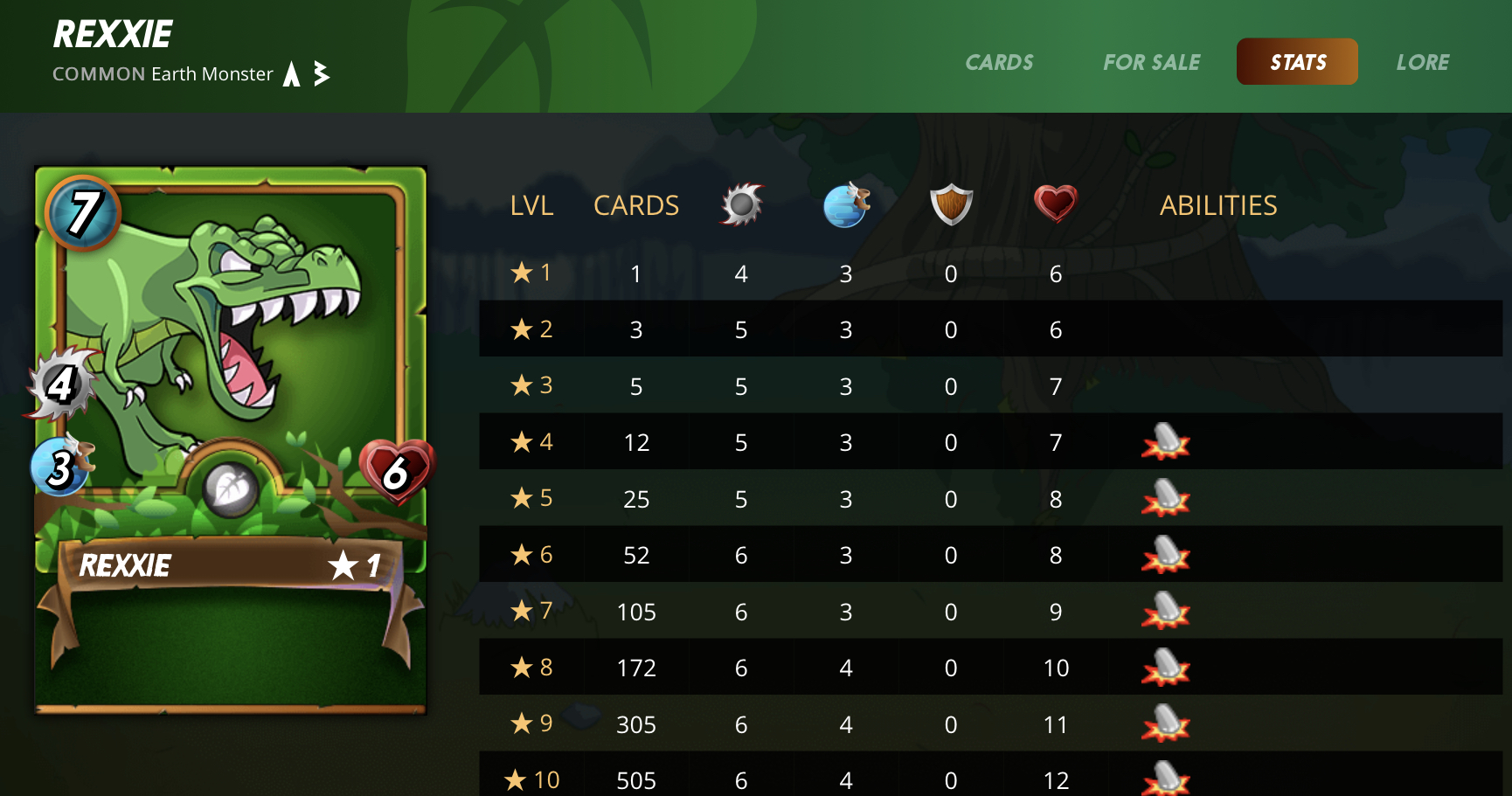Click the card's speed 3 badge
Screen dimensions: 1512x796
61,466
